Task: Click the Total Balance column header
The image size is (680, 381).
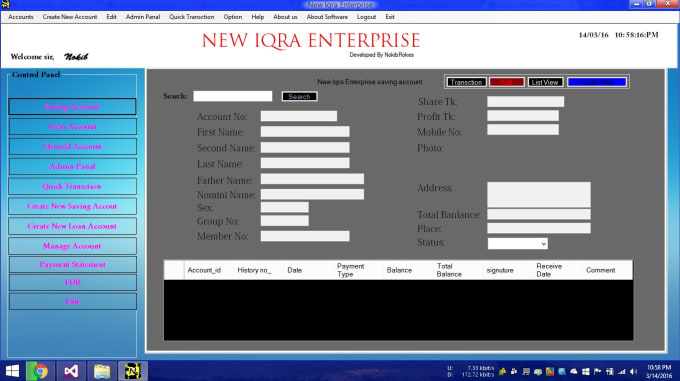Action: pos(458,270)
